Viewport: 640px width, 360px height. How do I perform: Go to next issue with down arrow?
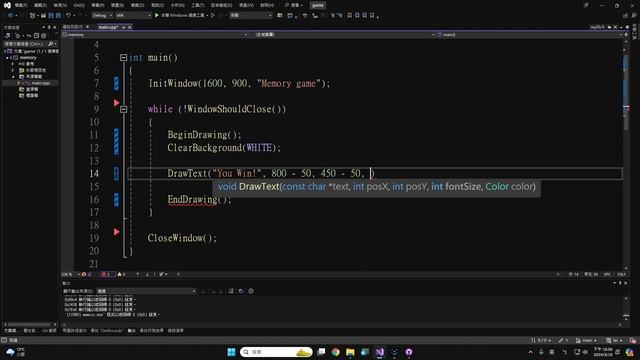pyautogui.click(x=147, y=274)
